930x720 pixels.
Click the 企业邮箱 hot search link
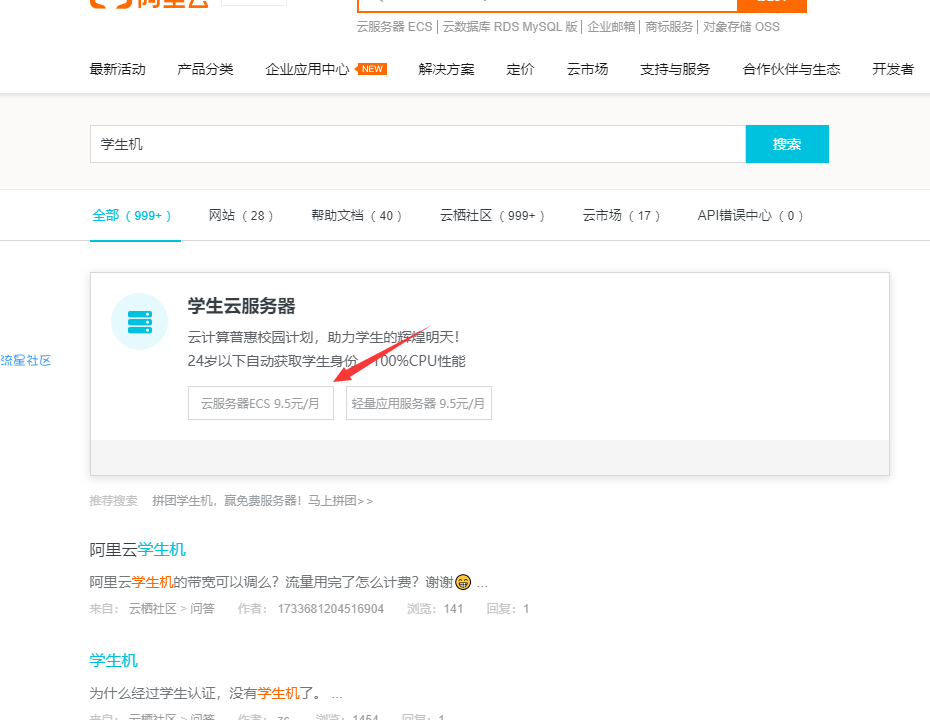click(611, 27)
